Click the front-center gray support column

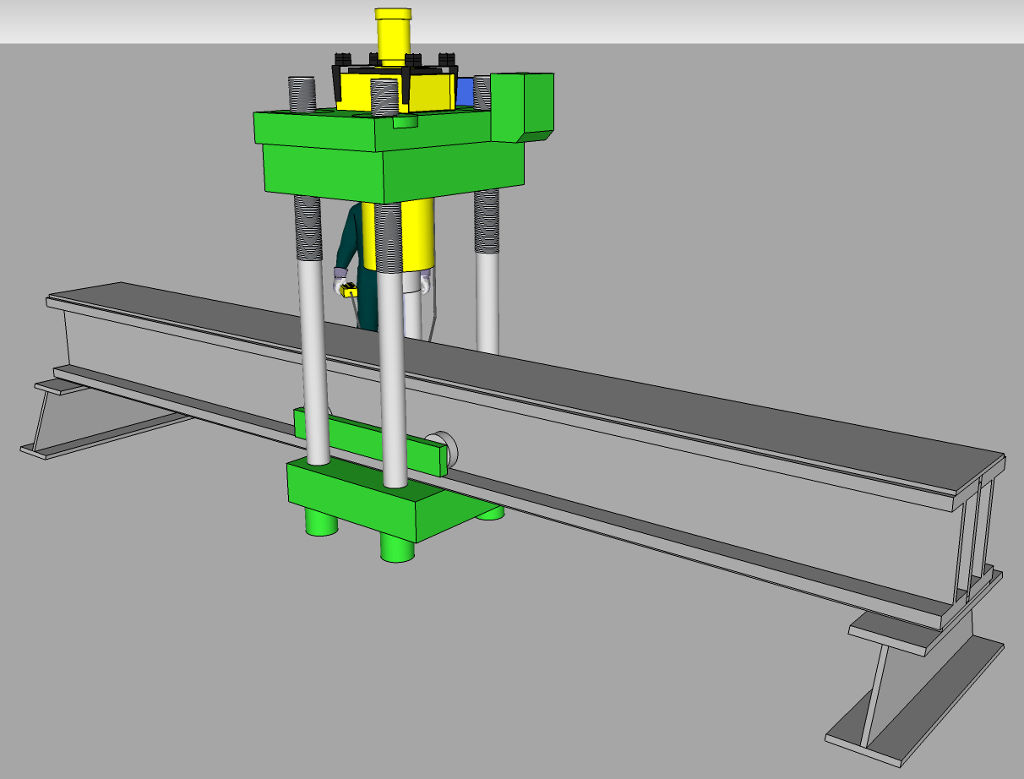point(391,400)
